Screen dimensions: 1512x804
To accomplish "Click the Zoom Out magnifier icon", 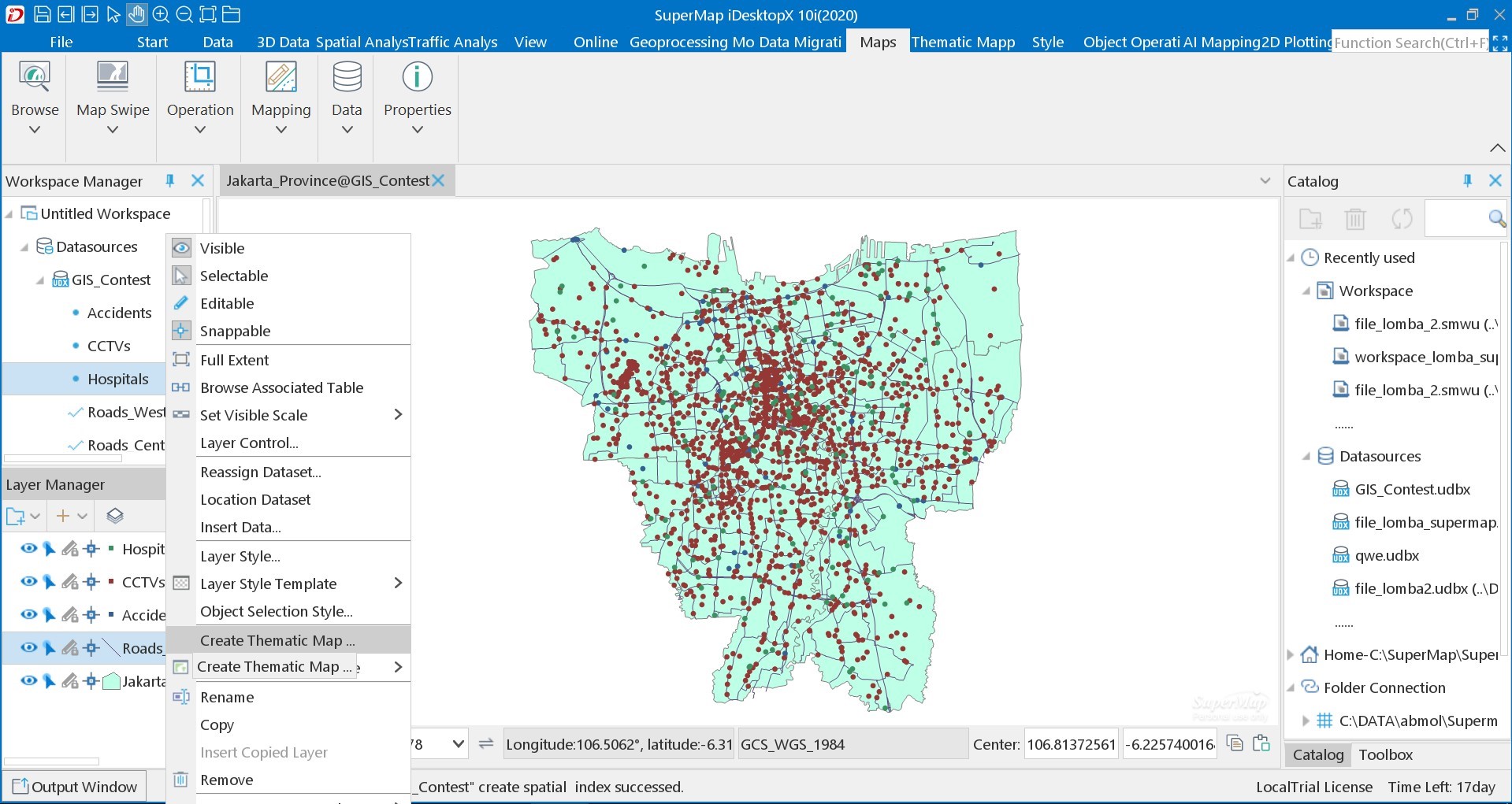I will (x=184, y=14).
